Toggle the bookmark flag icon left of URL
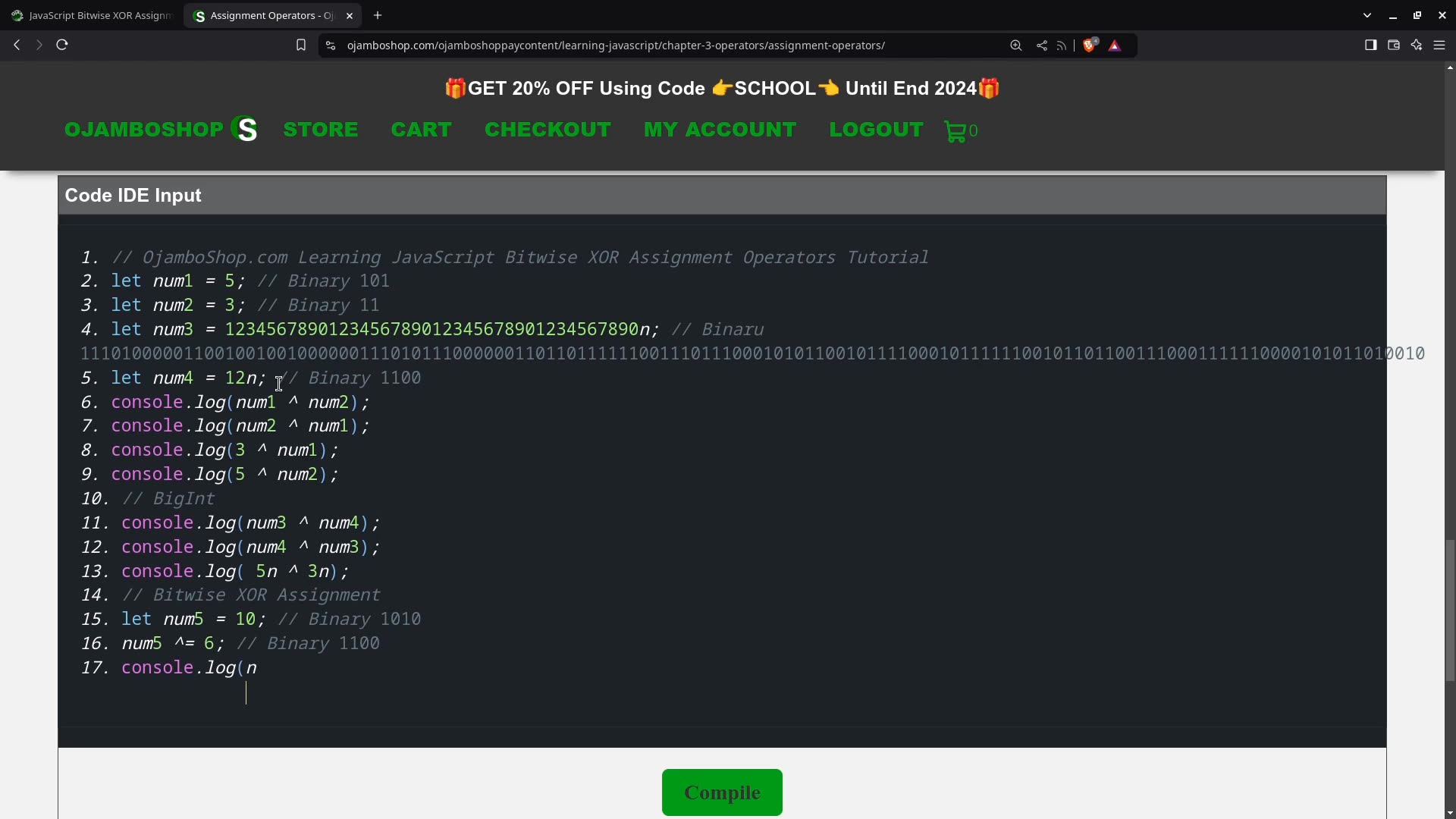Screen dimensions: 1456x819 301,45
